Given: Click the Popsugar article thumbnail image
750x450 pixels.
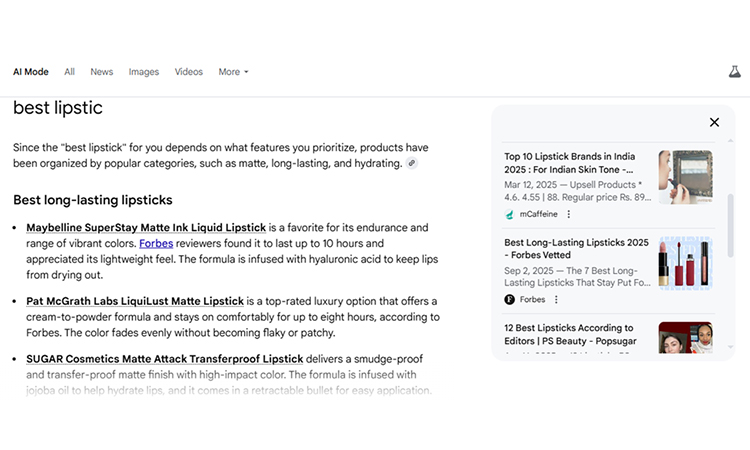Looking at the screenshot, I should click(x=685, y=337).
